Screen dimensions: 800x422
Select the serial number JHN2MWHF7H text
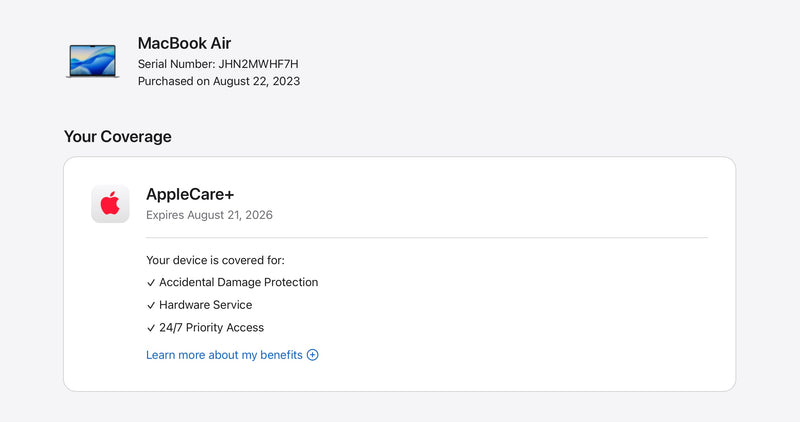[x=258, y=64]
